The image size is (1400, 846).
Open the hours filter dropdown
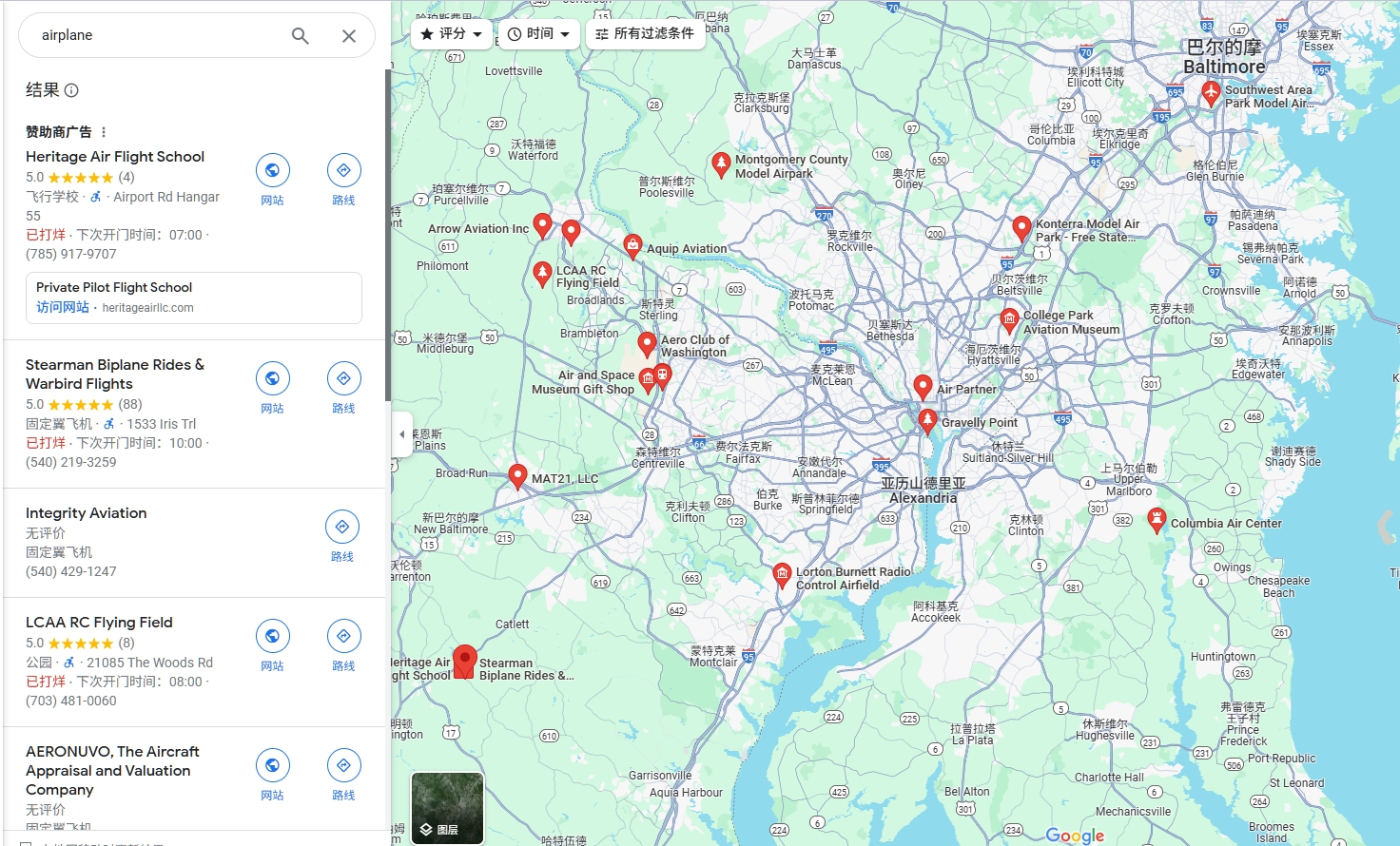538,33
